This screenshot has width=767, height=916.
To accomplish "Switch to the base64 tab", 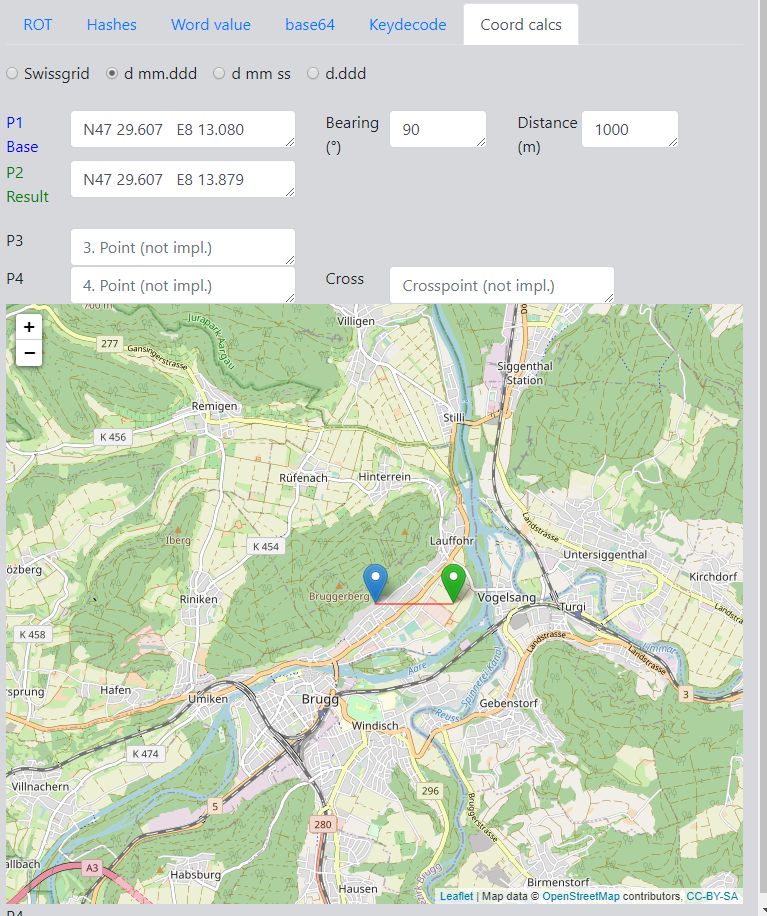I will pyautogui.click(x=310, y=25).
